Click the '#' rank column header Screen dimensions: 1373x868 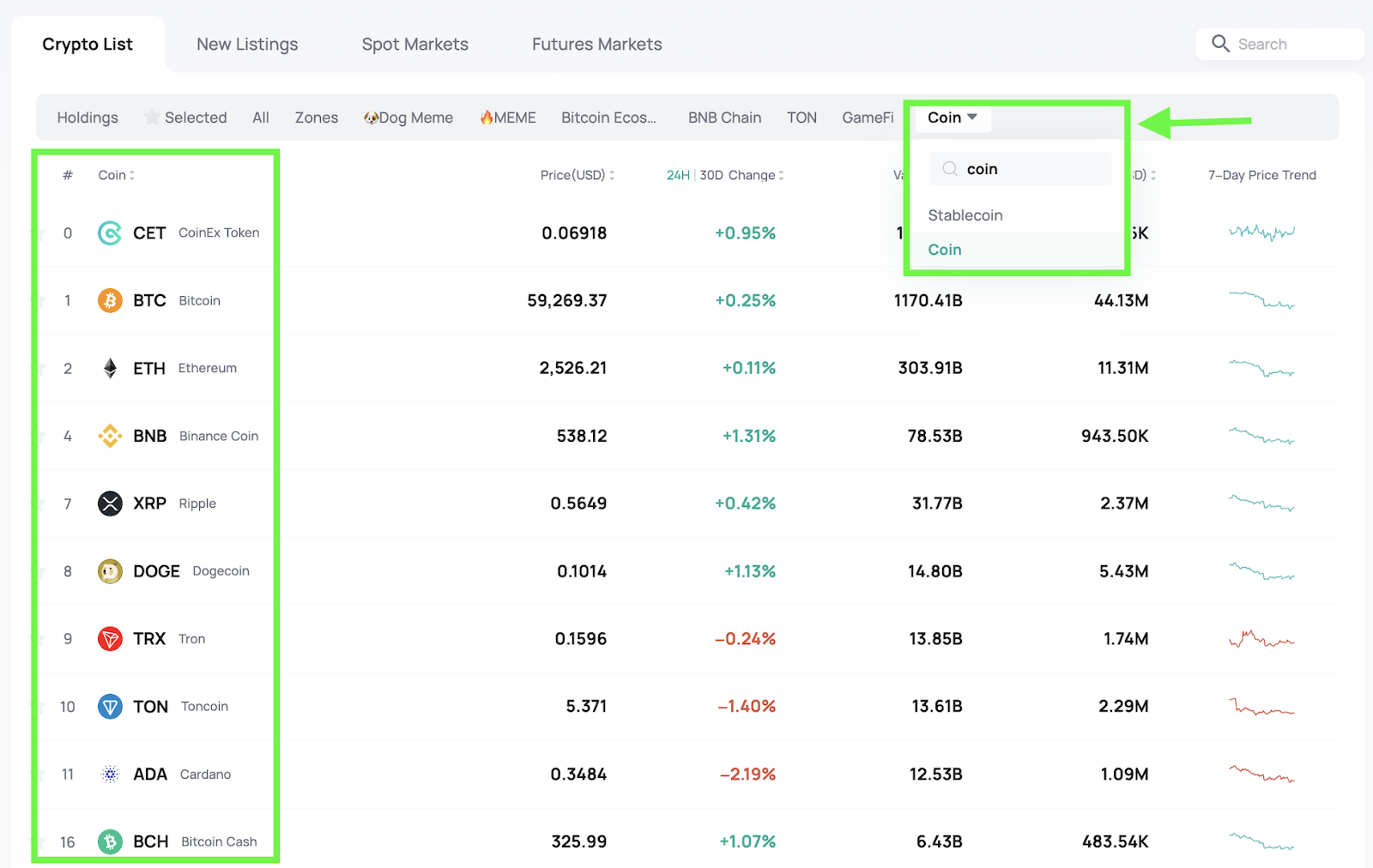point(68,175)
